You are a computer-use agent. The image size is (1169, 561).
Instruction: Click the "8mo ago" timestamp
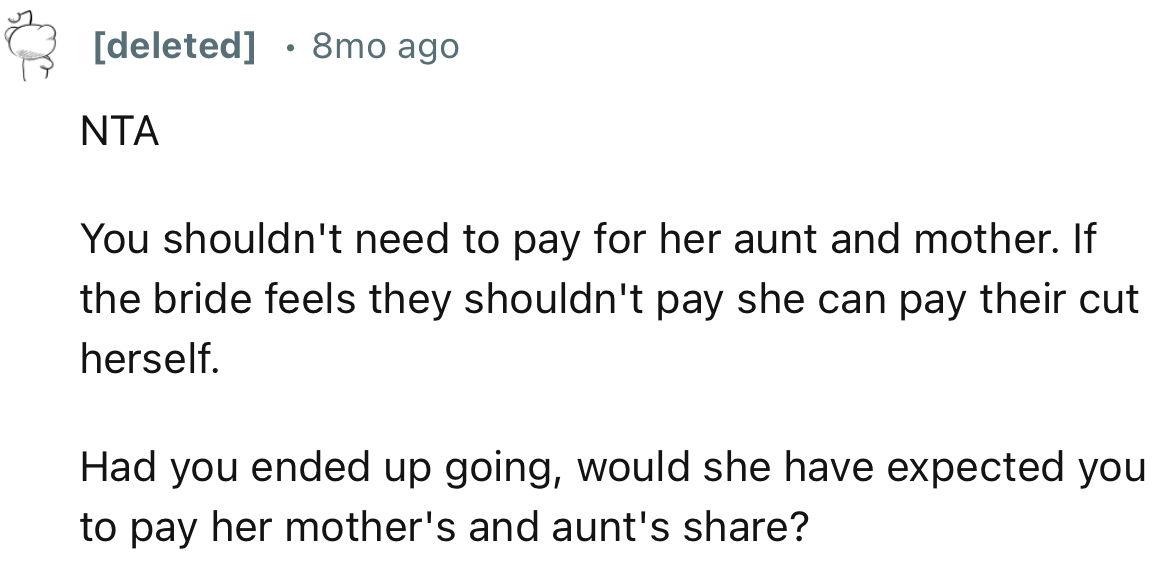click(x=385, y=46)
